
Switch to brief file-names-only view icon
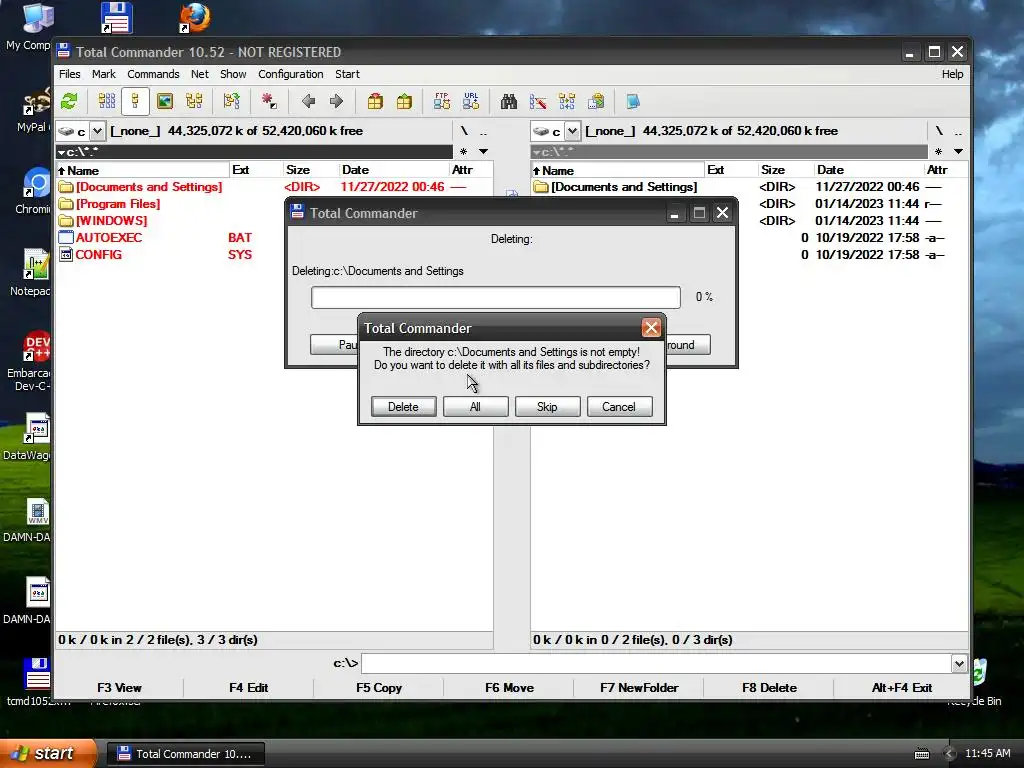pyautogui.click(x=106, y=101)
